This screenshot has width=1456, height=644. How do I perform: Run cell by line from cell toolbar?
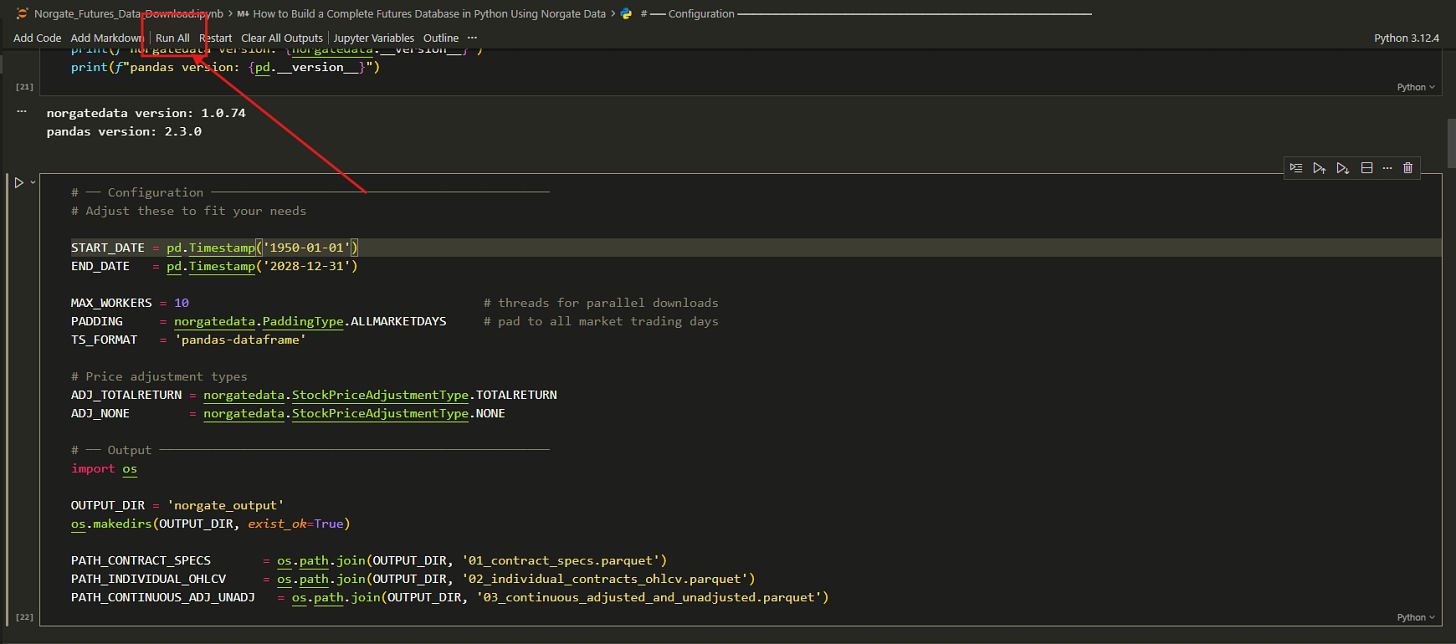coord(1296,168)
